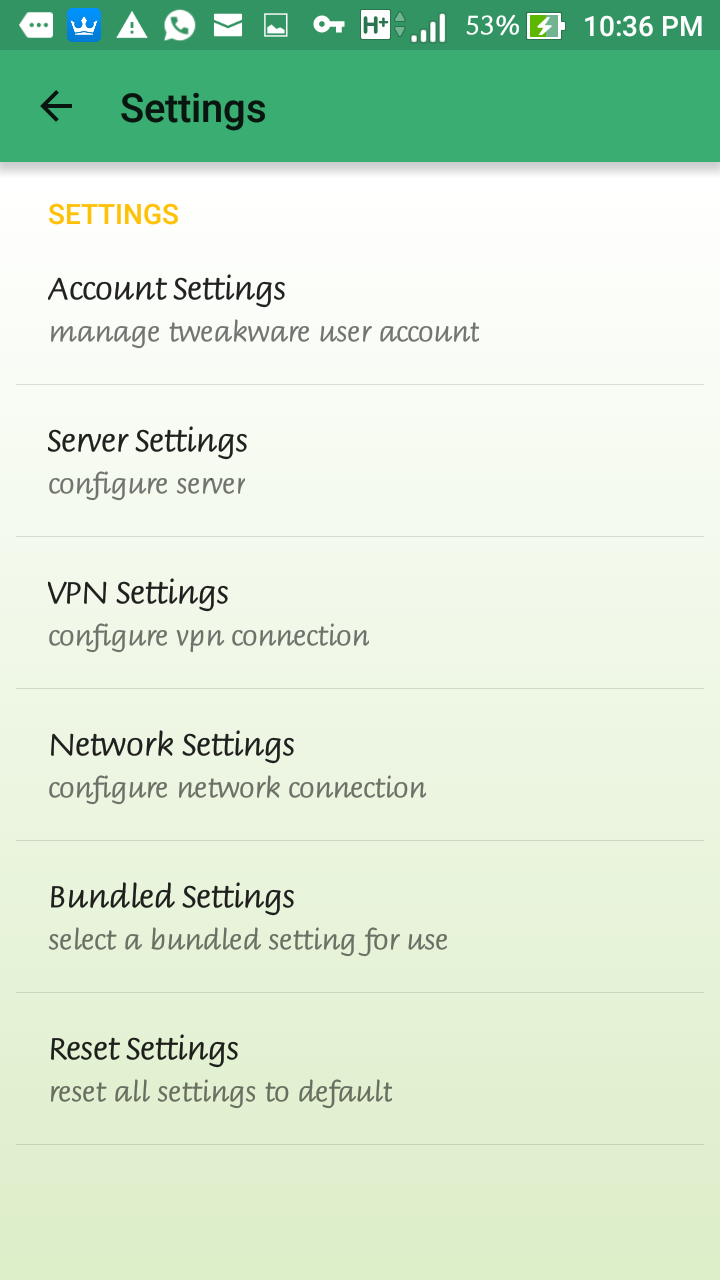Image resolution: width=720 pixels, height=1280 pixels.
Task: Tap the blue crown app notification icon
Action: (x=84, y=25)
